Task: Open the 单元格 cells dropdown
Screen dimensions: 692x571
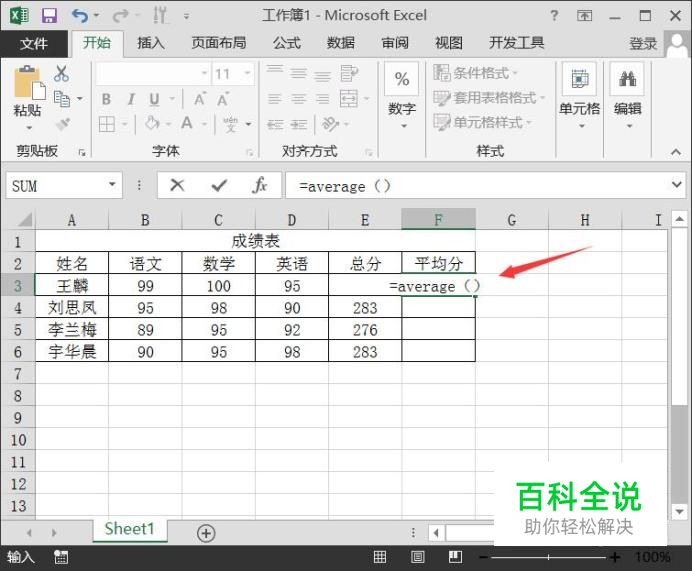Action: [579, 97]
